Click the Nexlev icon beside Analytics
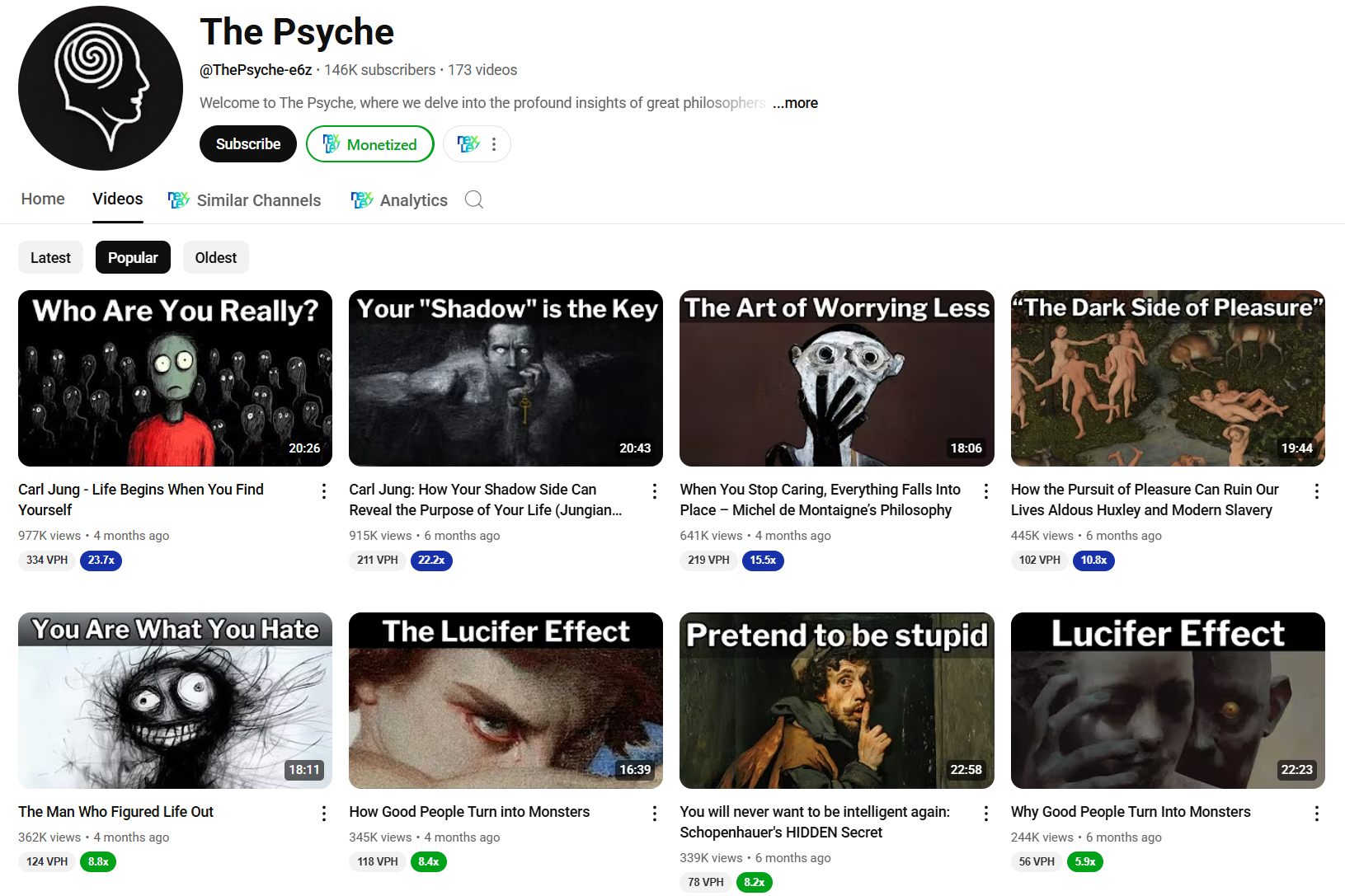This screenshot has height=896, width=1345. pyautogui.click(x=362, y=199)
